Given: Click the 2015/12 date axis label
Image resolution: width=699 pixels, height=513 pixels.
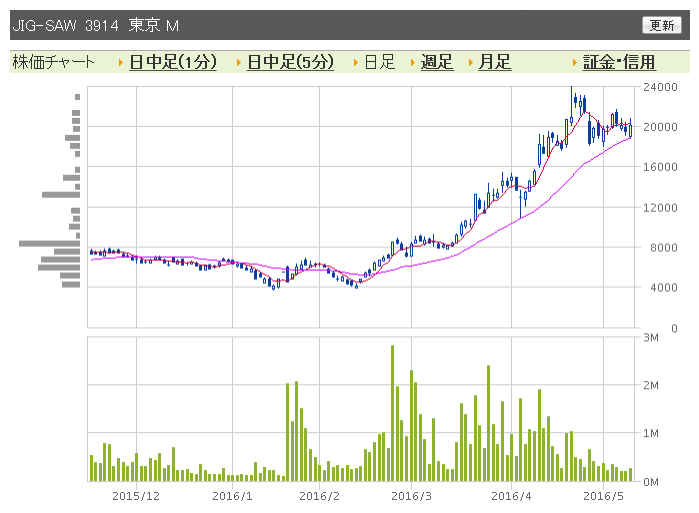Looking at the screenshot, I should click(x=136, y=496).
